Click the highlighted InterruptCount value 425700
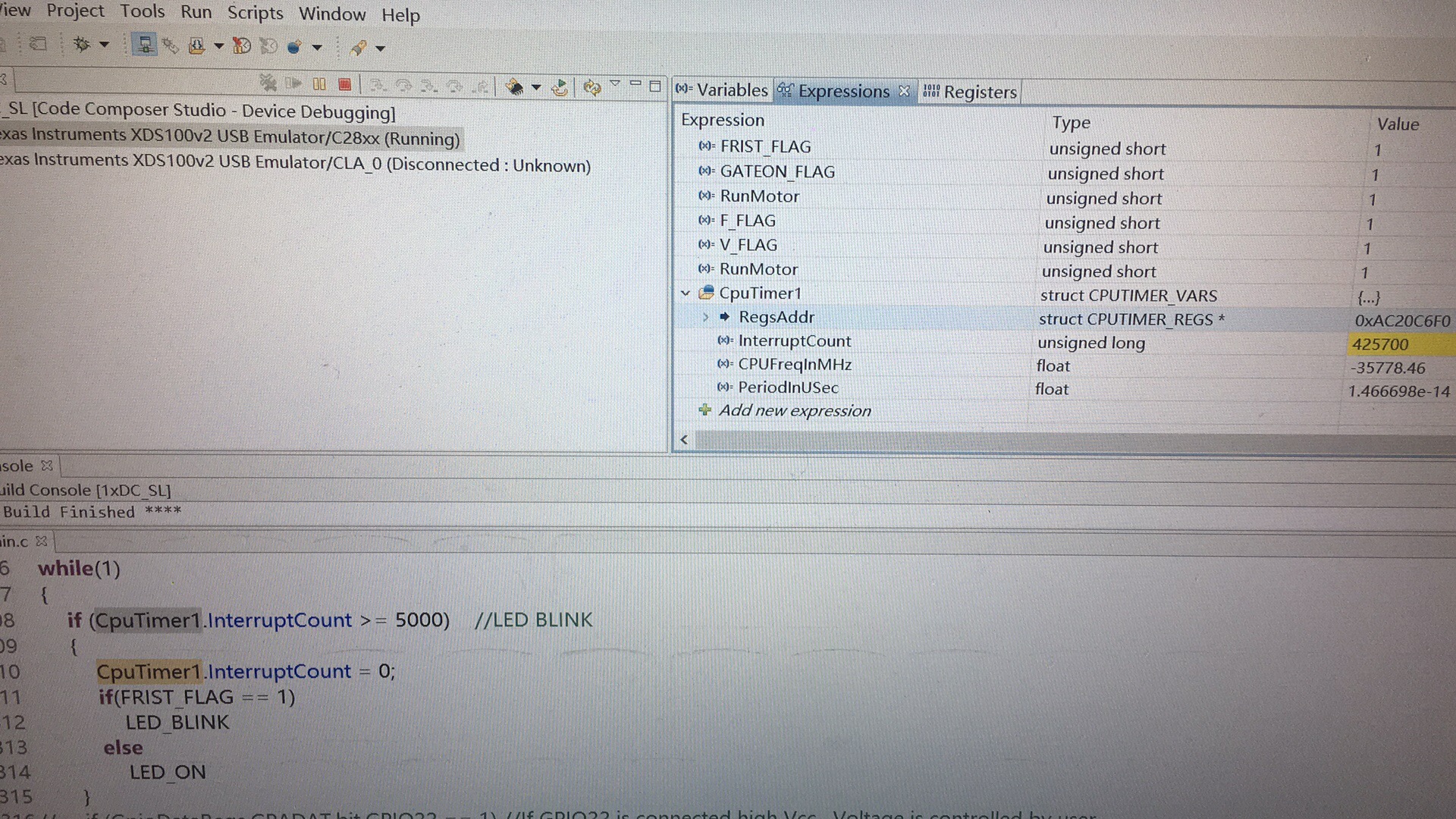The height and width of the screenshot is (819, 1456). (1380, 344)
